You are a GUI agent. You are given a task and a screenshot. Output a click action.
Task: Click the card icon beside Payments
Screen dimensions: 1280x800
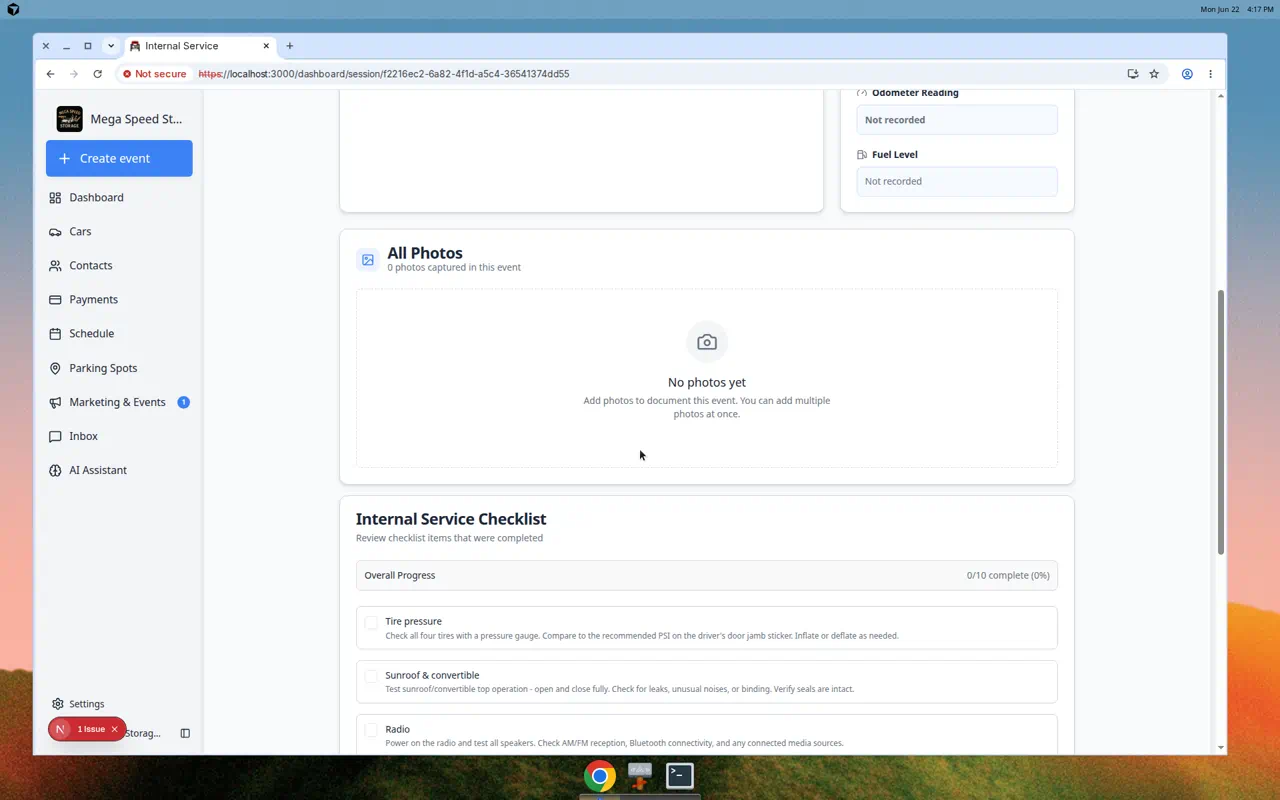[55, 299]
